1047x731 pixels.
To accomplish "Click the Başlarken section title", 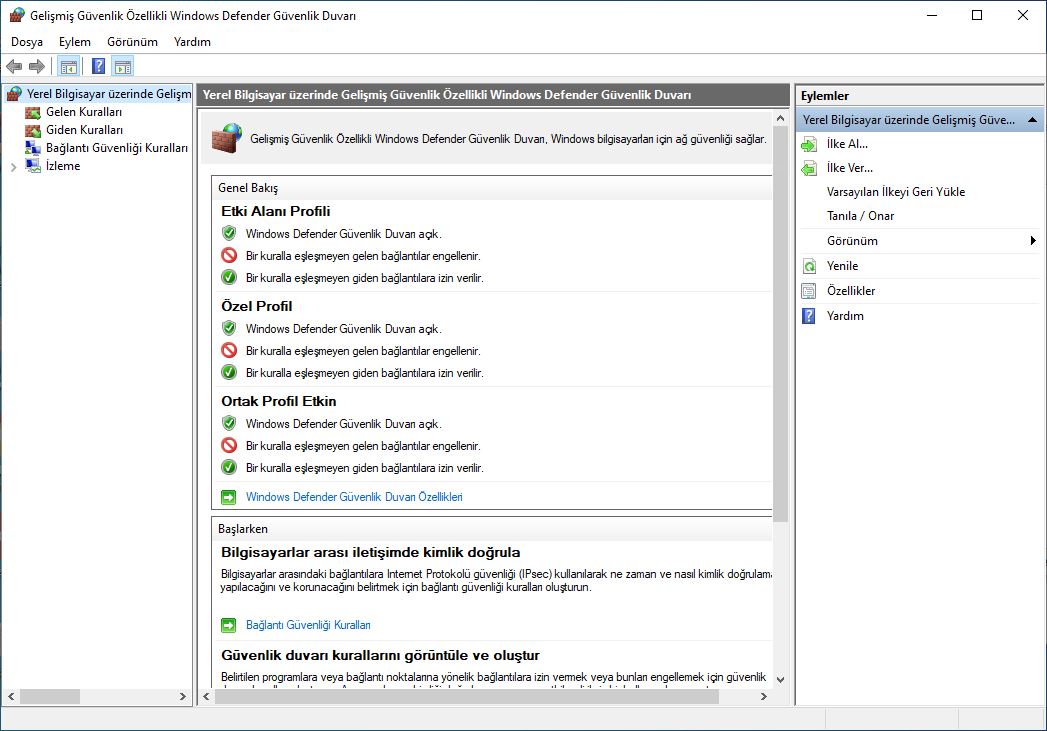I will tap(242, 529).
